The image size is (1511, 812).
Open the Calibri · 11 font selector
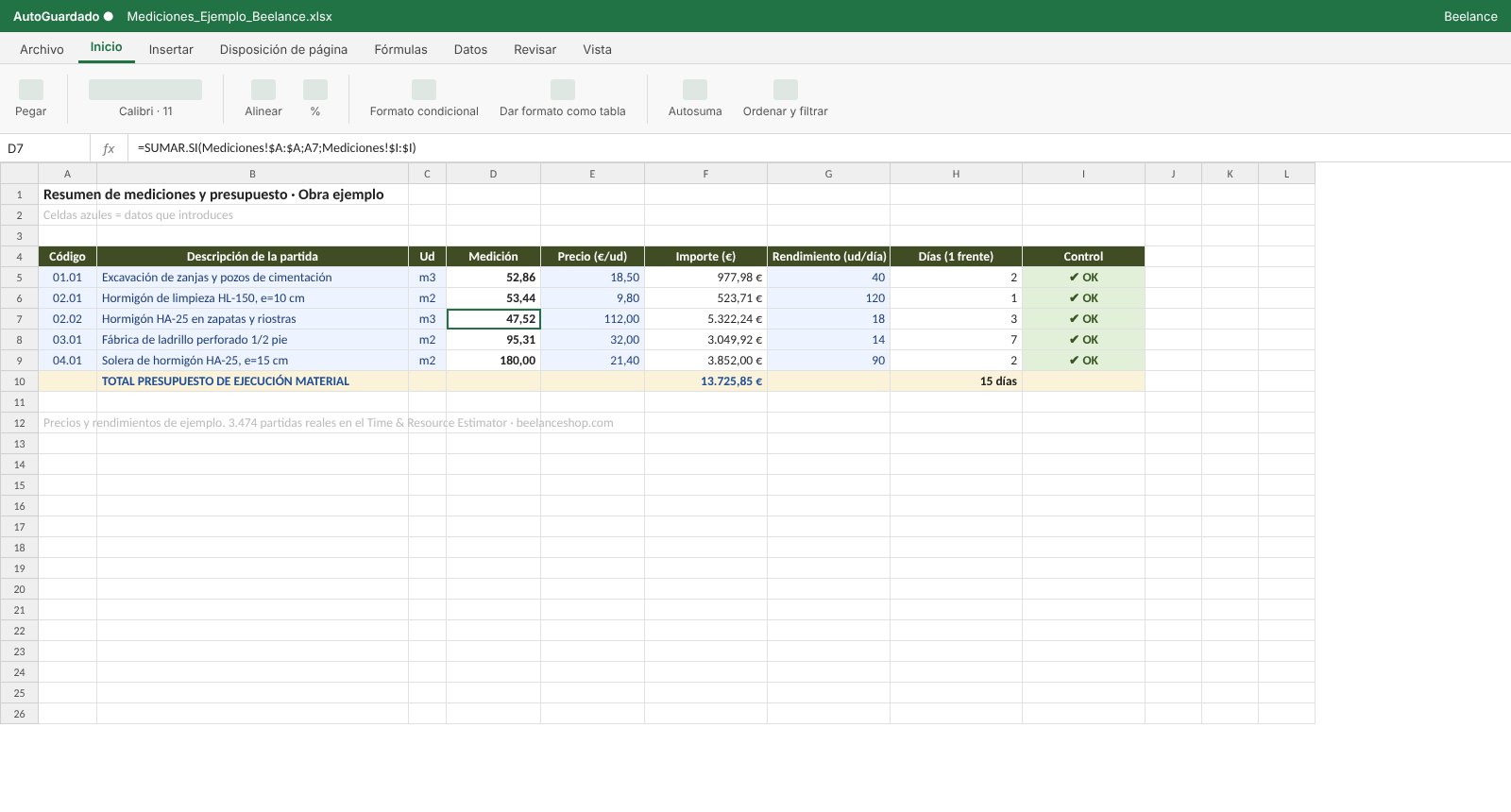[x=145, y=99]
